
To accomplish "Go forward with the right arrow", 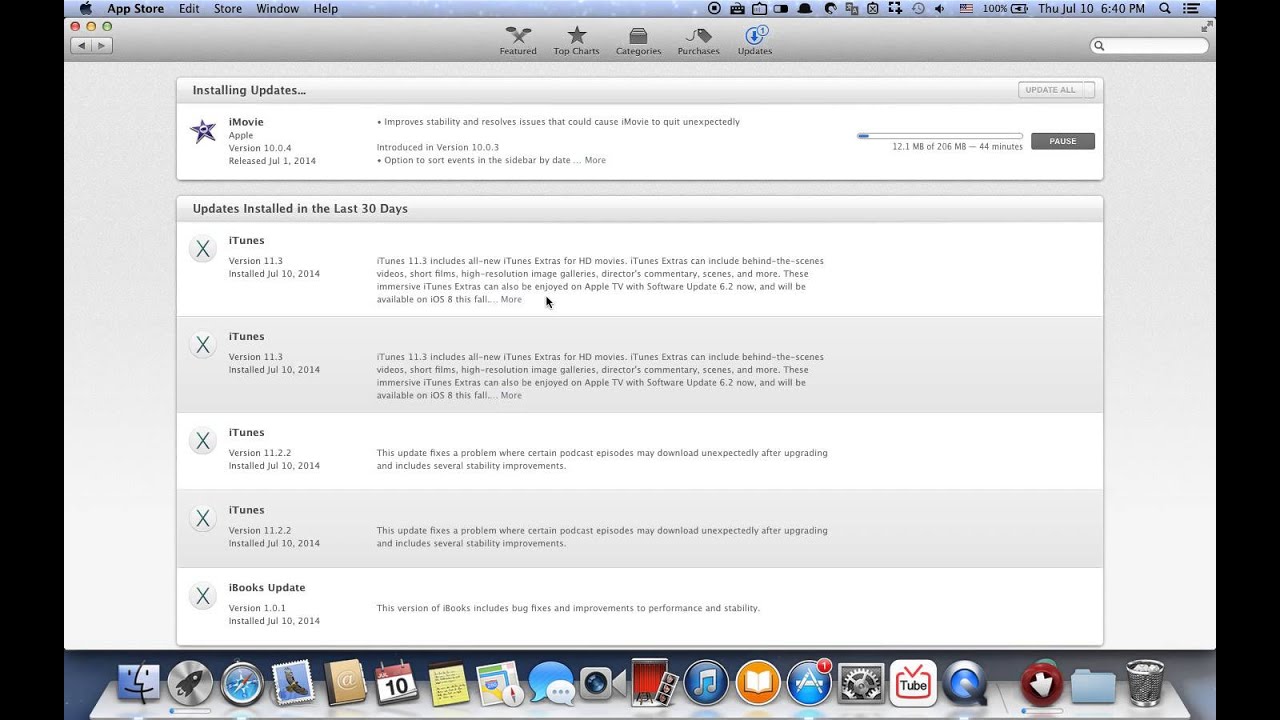I will click(102, 45).
